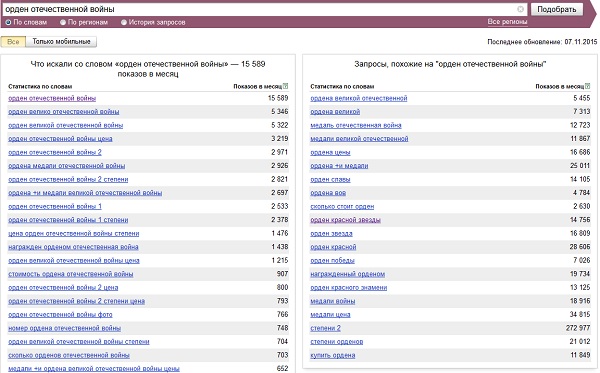Open link орден красного знамени

coord(349,288)
